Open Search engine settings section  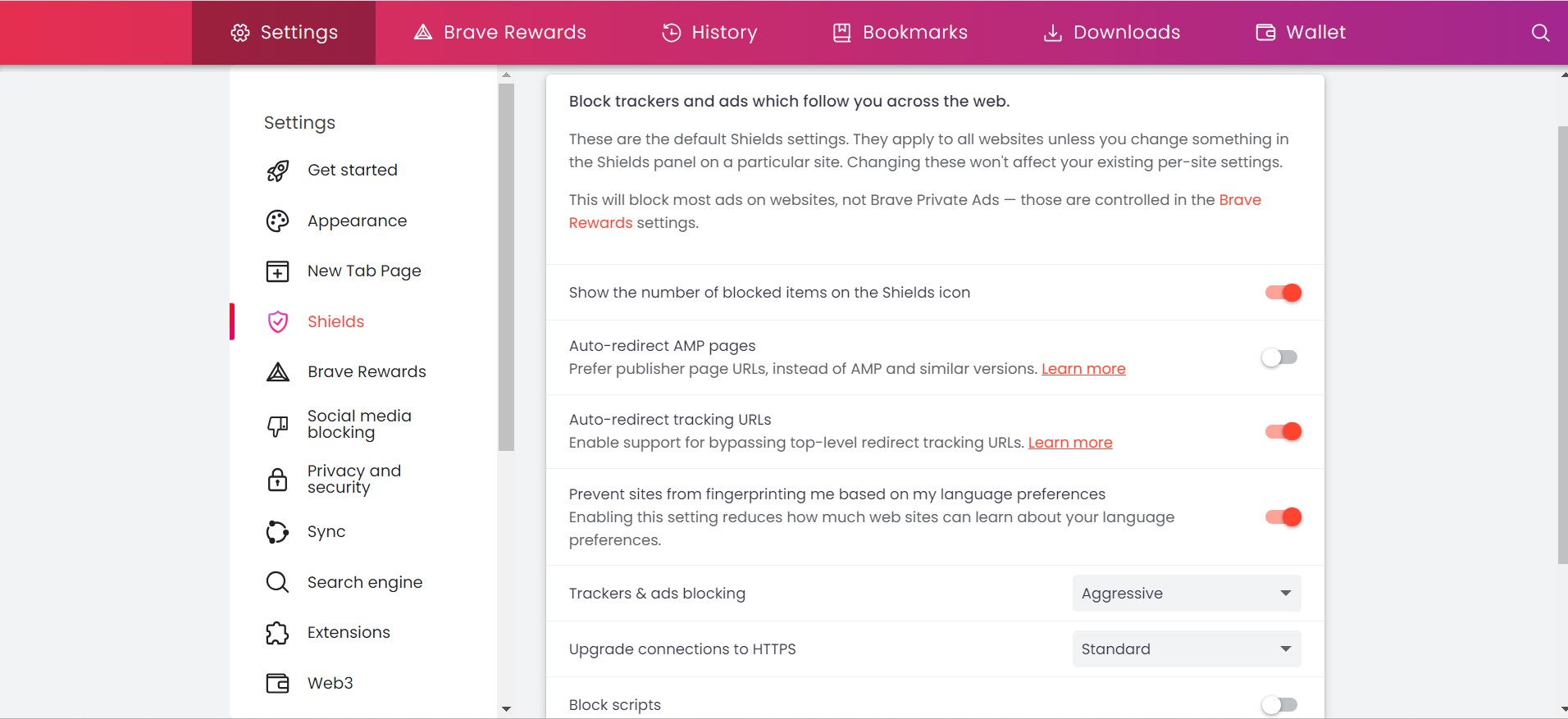(365, 582)
